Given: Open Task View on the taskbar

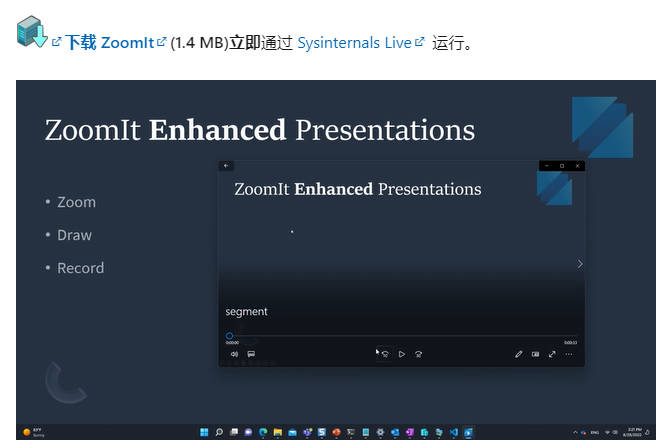Looking at the screenshot, I should coord(234,432).
